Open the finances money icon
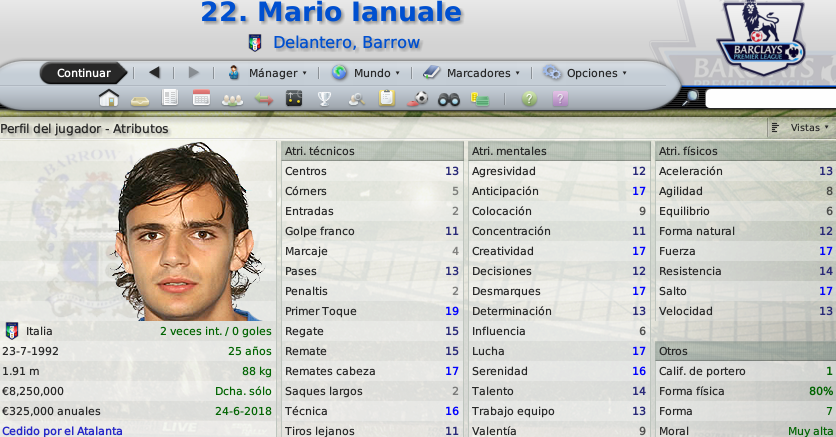This screenshot has height=437, width=836. [x=479, y=99]
